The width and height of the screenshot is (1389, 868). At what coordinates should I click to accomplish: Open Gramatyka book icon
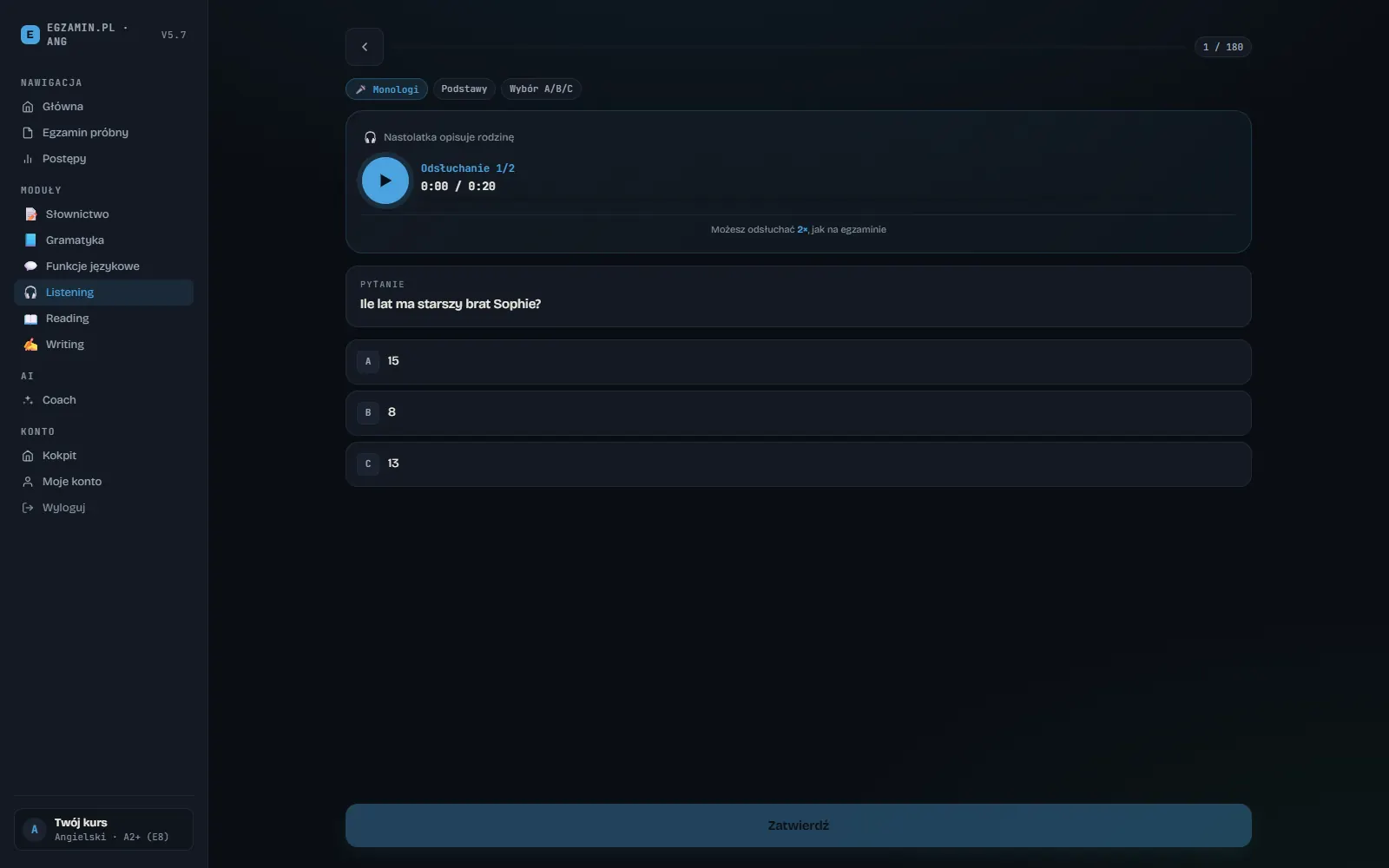click(x=31, y=240)
